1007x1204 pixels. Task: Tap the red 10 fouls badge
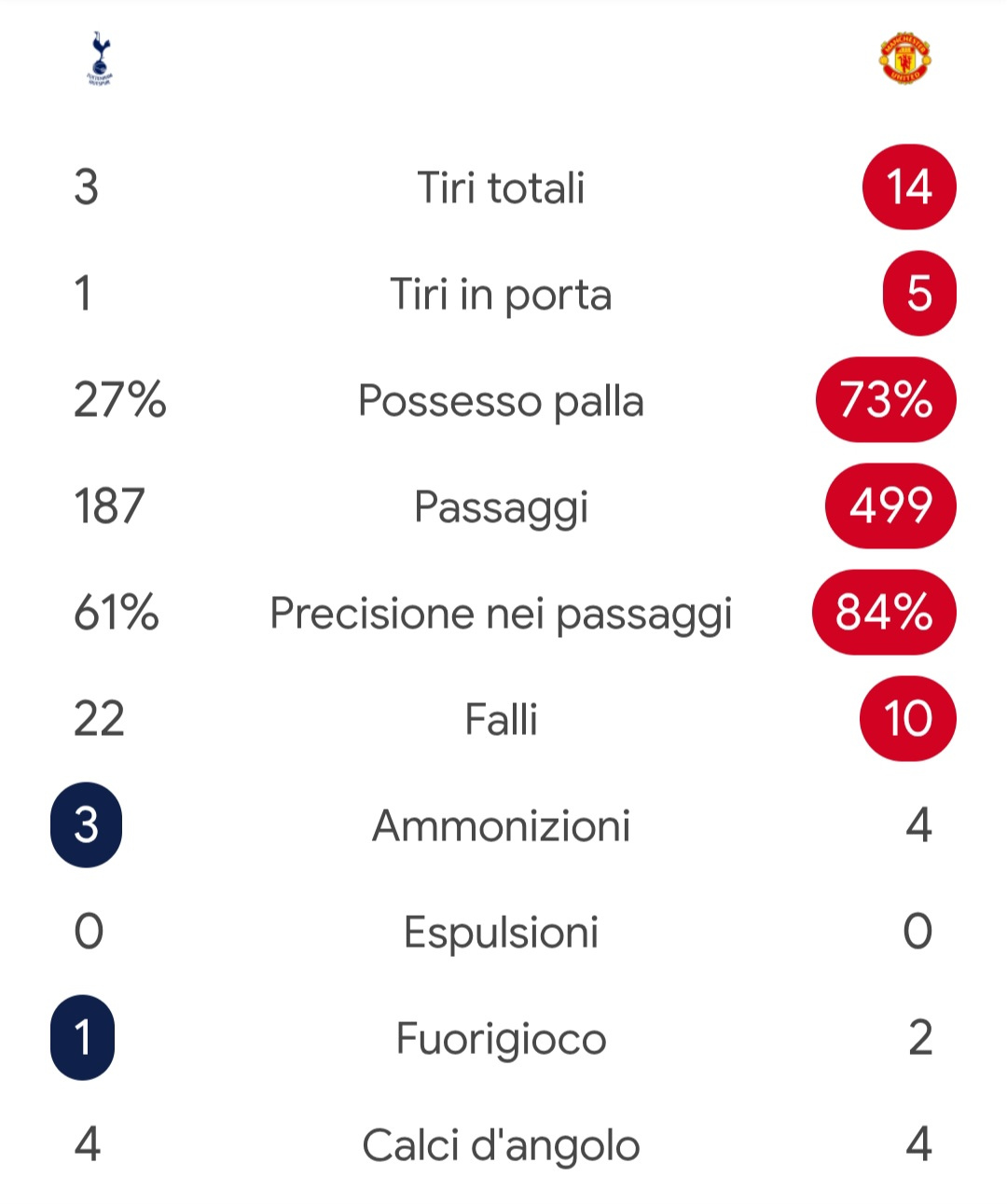(x=908, y=718)
